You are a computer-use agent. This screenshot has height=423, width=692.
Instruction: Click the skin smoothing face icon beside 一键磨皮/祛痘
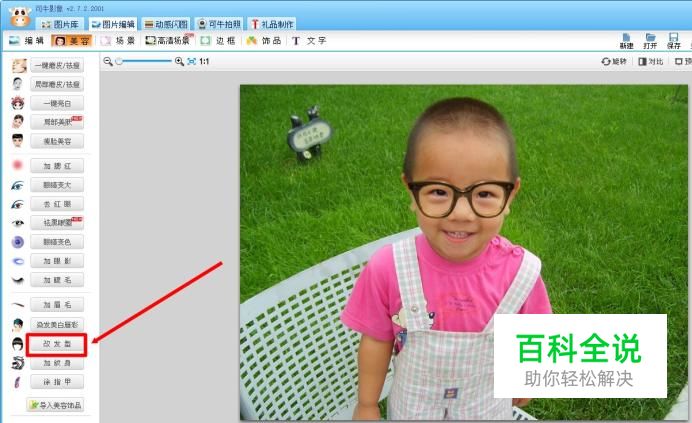coord(19,66)
